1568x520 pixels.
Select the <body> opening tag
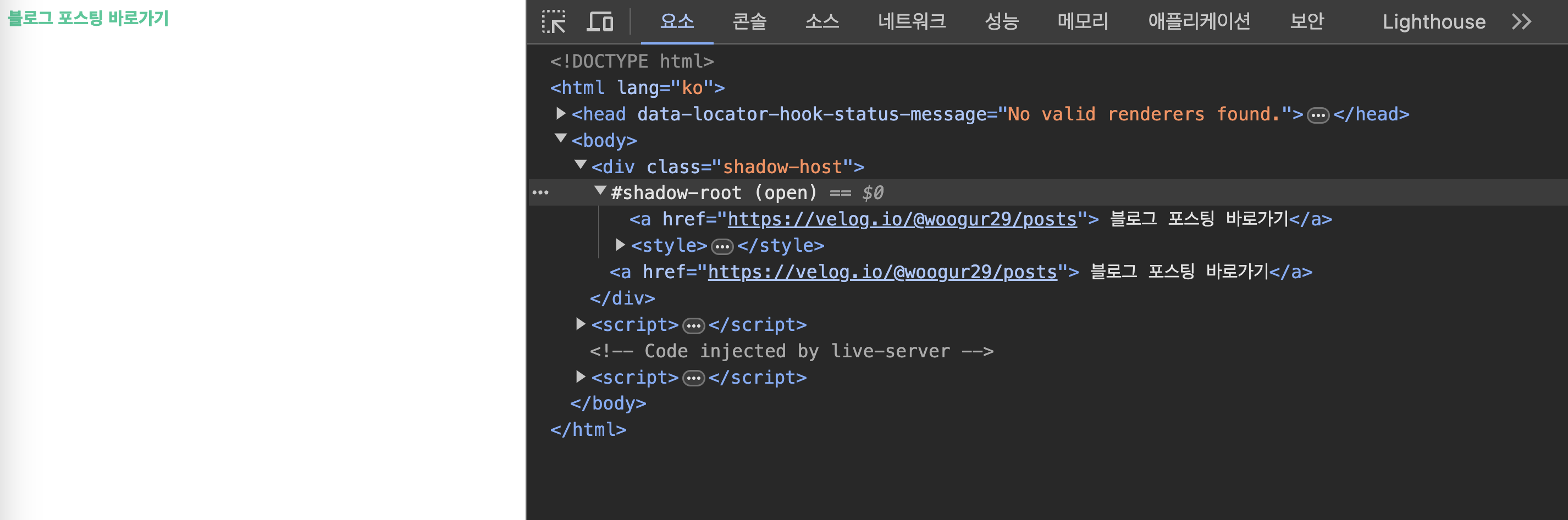(x=604, y=141)
